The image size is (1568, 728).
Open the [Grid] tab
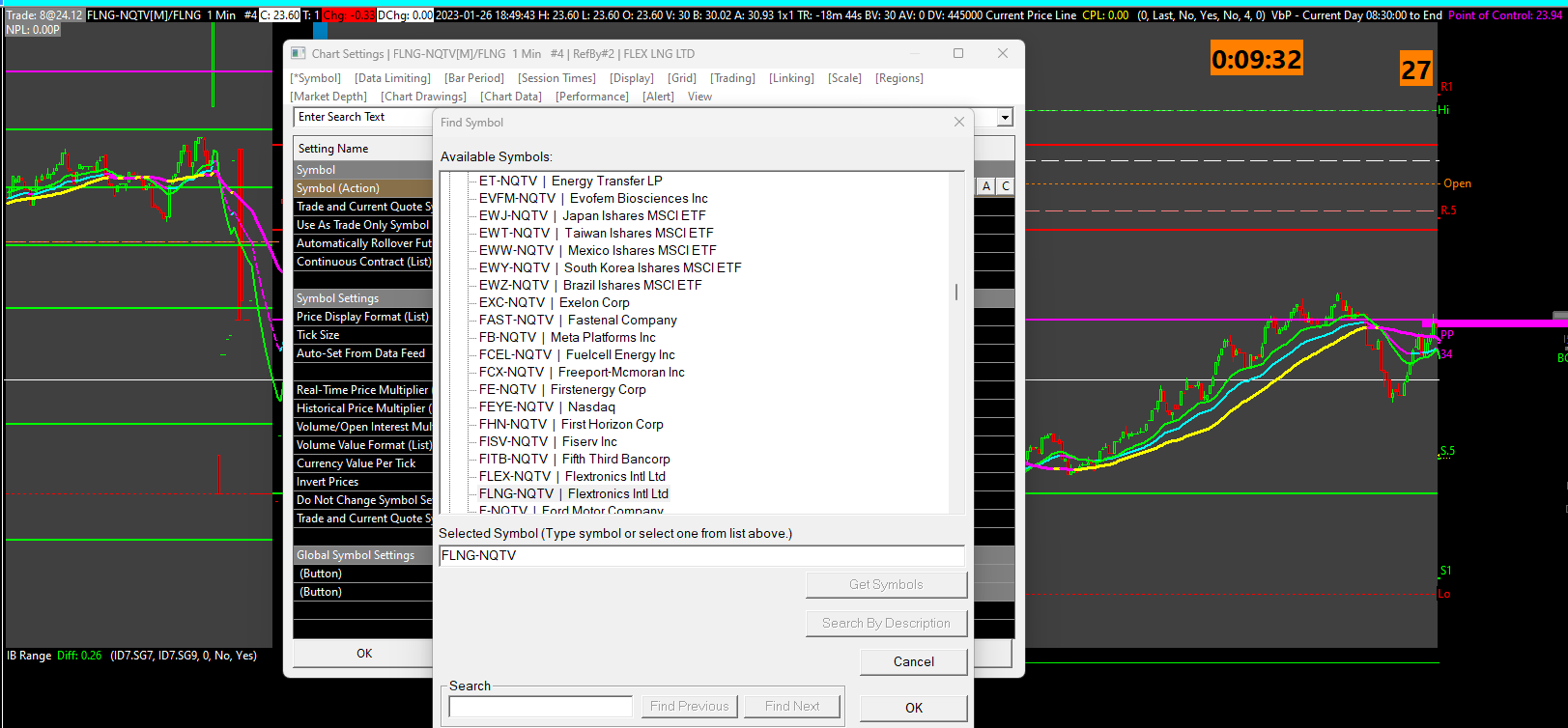click(x=682, y=78)
